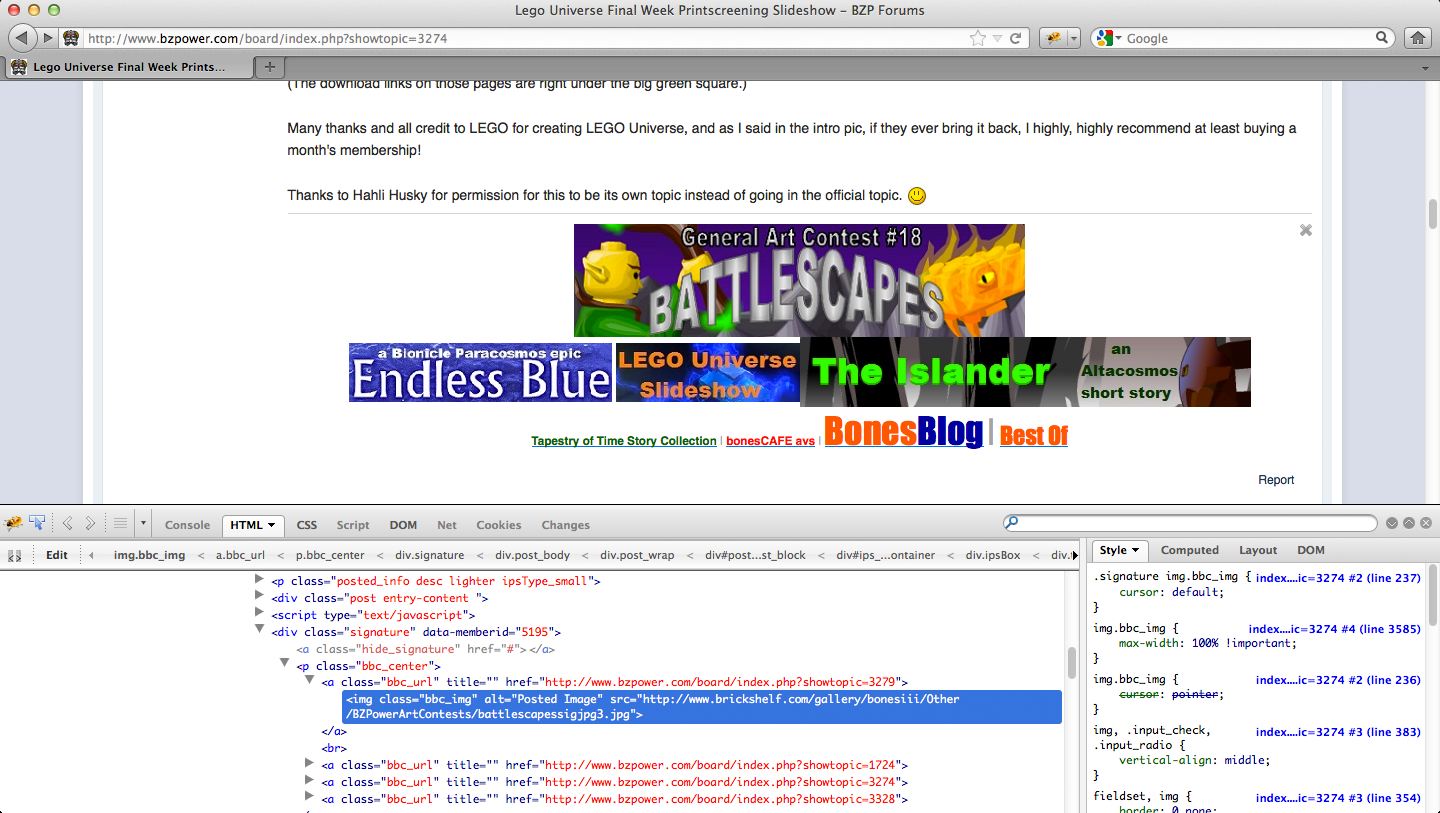Screen dimensions: 1440x813
Task: Open the Style side panel options dropdown
Action: [1135, 550]
